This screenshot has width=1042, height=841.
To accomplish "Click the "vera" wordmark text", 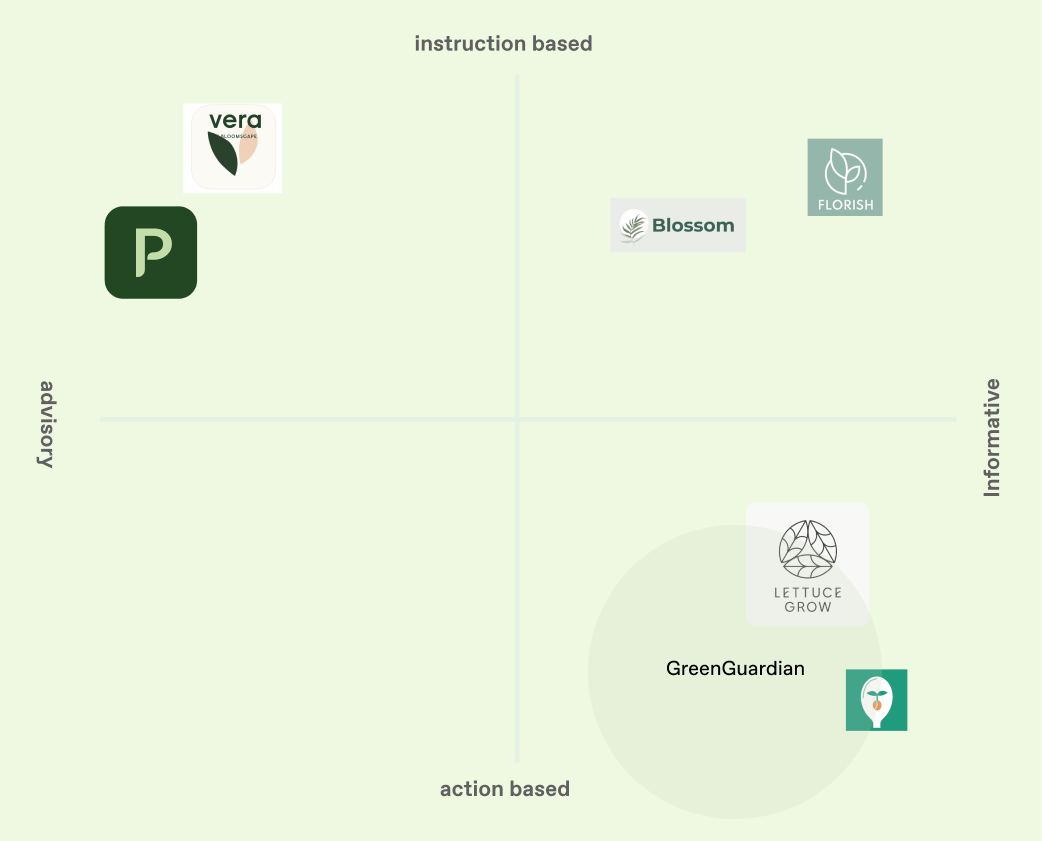I will tap(235, 121).
